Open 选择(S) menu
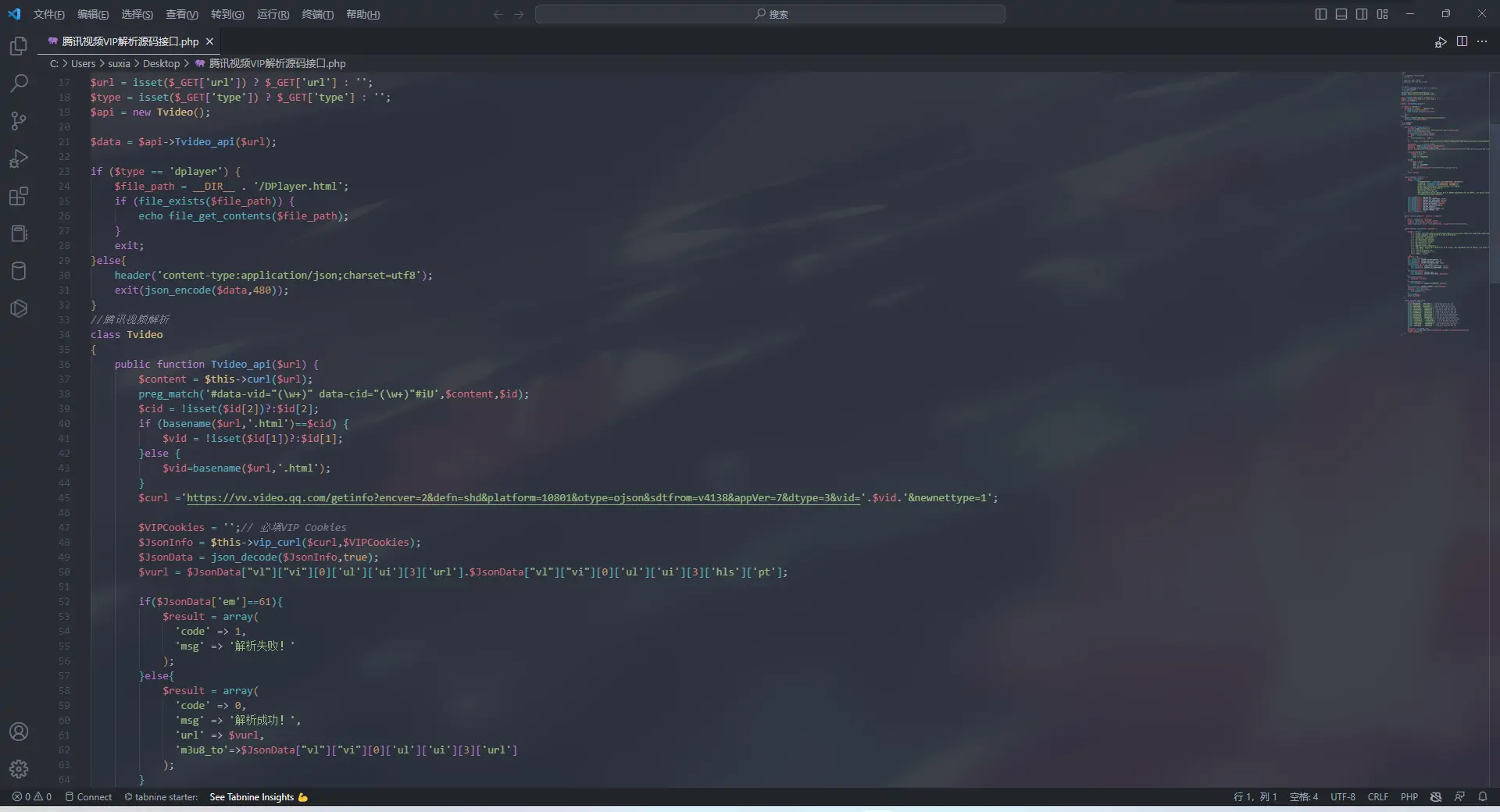This screenshot has height=812, width=1500. (137, 14)
